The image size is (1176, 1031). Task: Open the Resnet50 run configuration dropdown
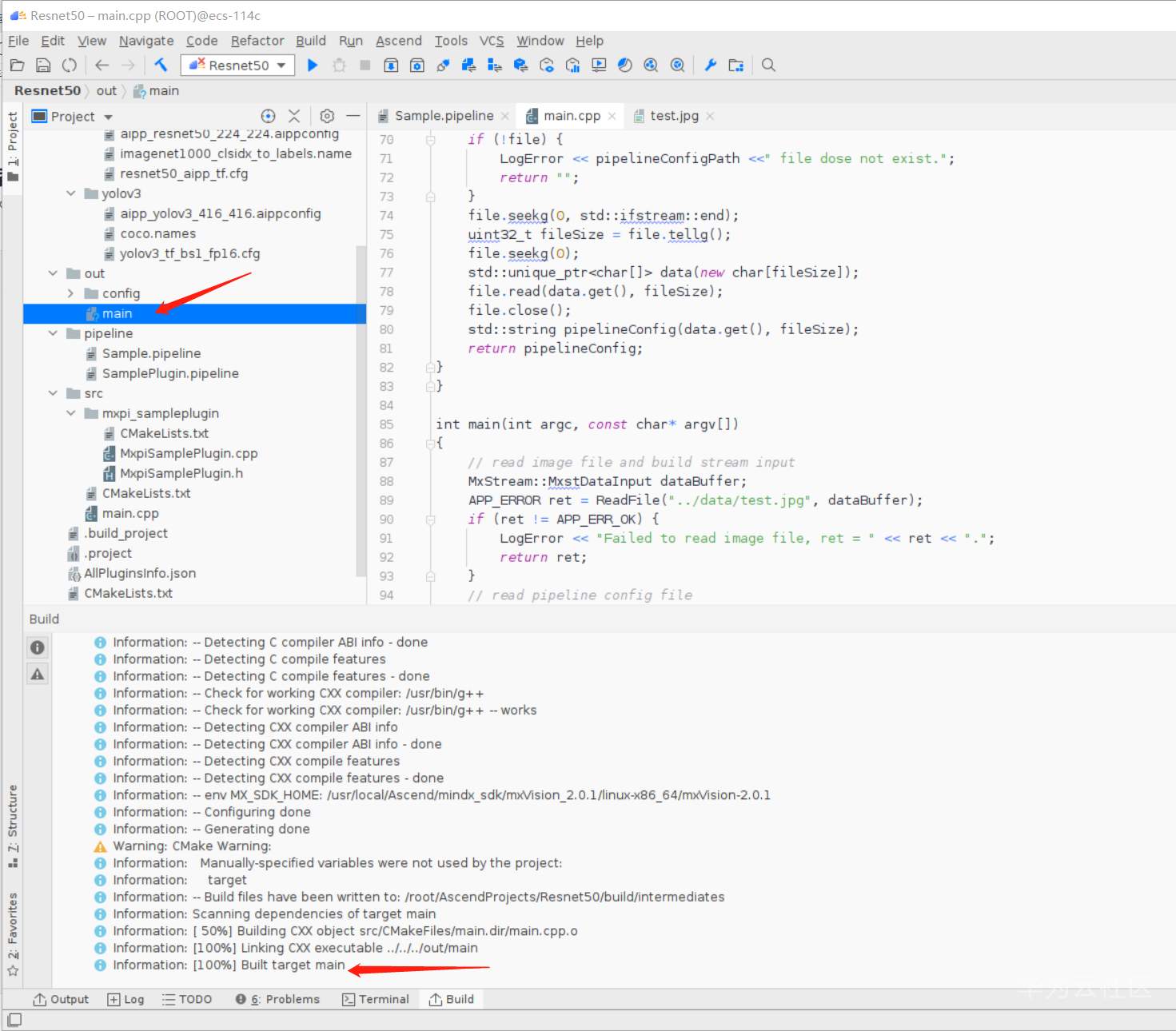238,66
